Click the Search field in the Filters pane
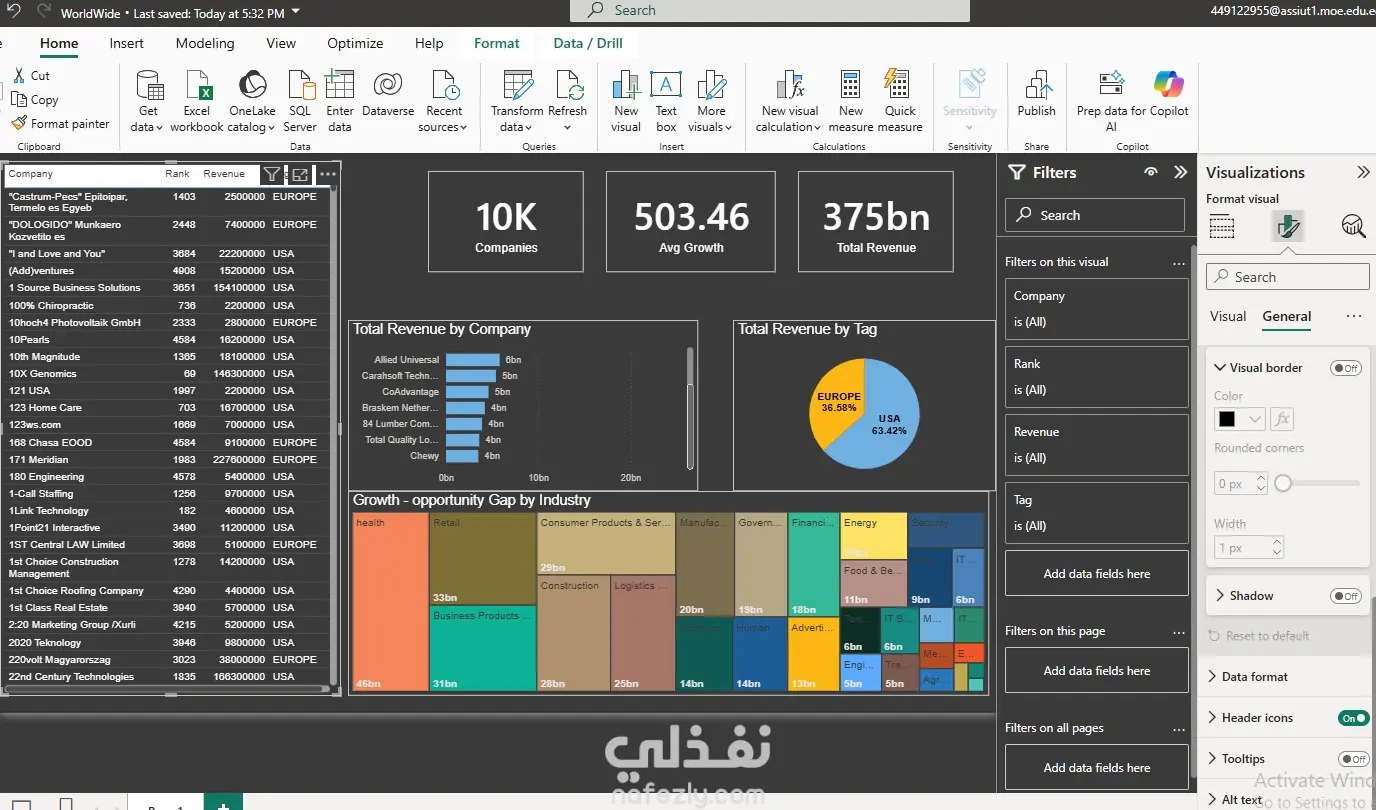This screenshot has height=810, width=1376. (x=1095, y=215)
